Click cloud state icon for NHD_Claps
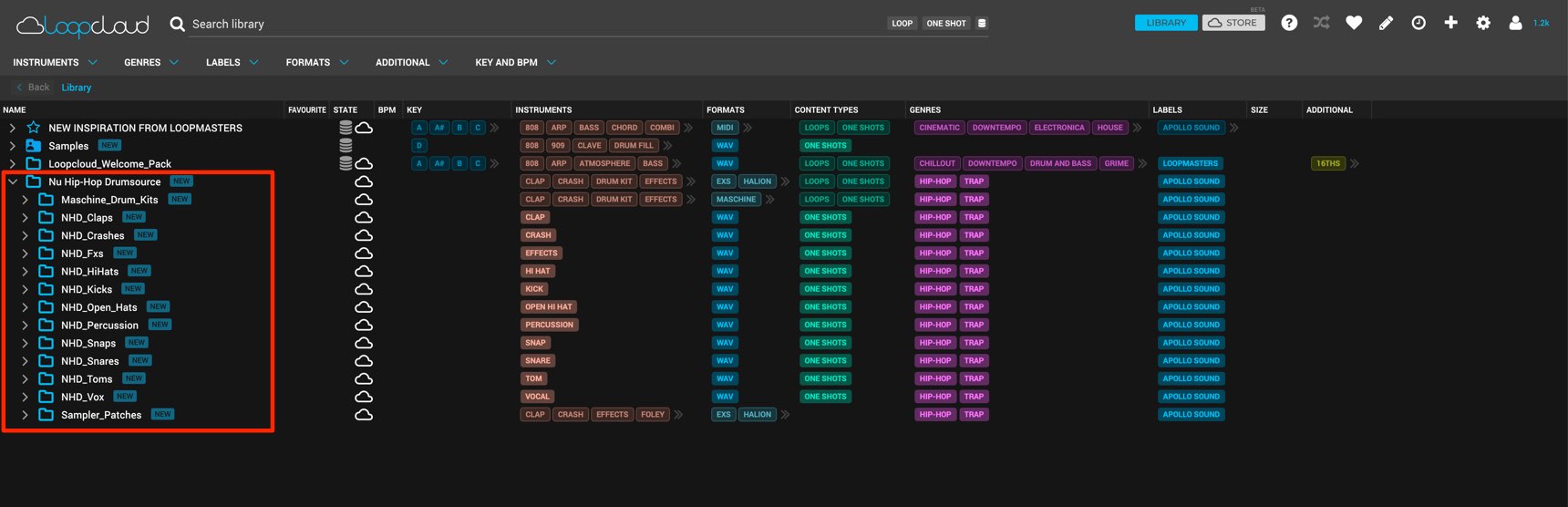 click(364, 217)
